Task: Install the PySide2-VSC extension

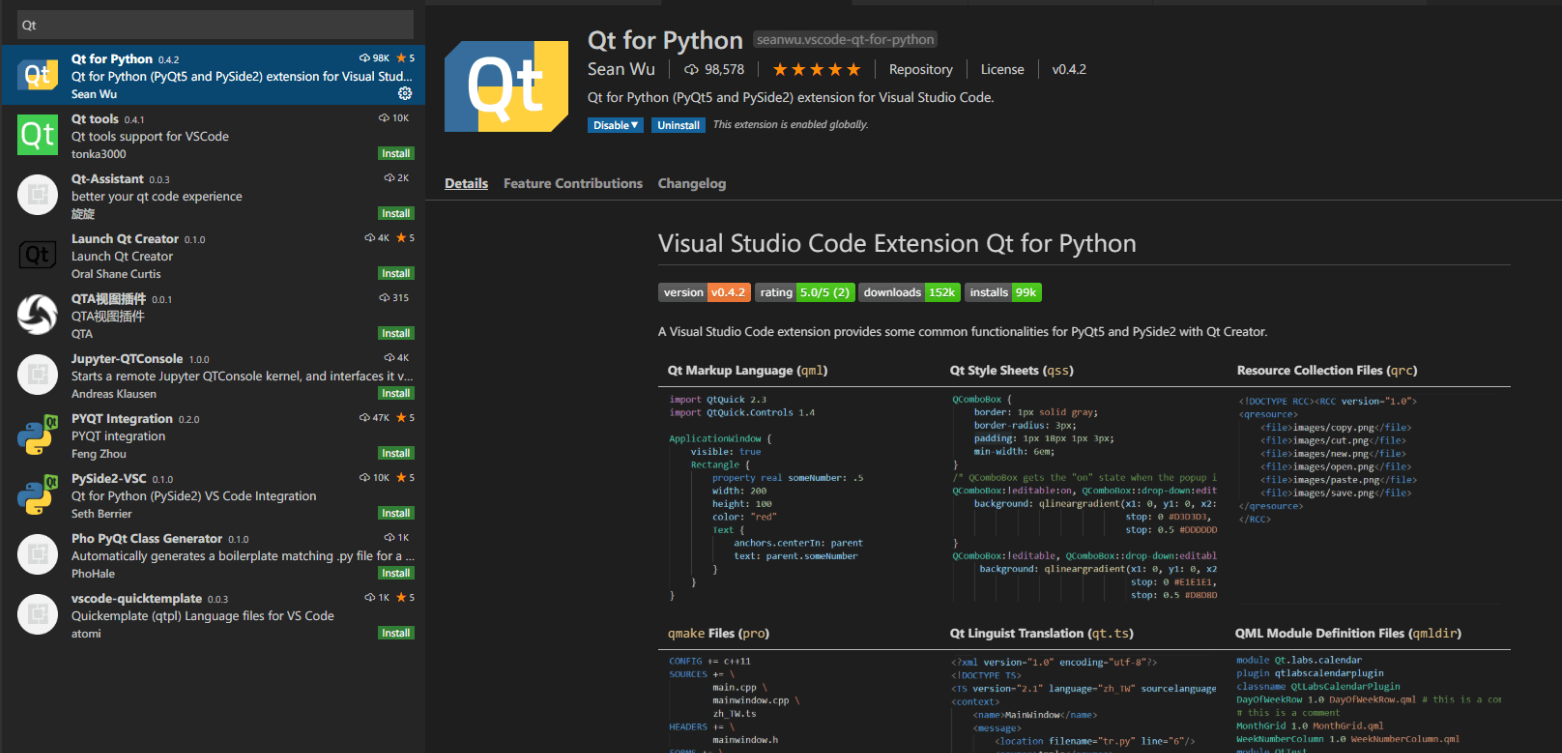Action: (x=396, y=514)
